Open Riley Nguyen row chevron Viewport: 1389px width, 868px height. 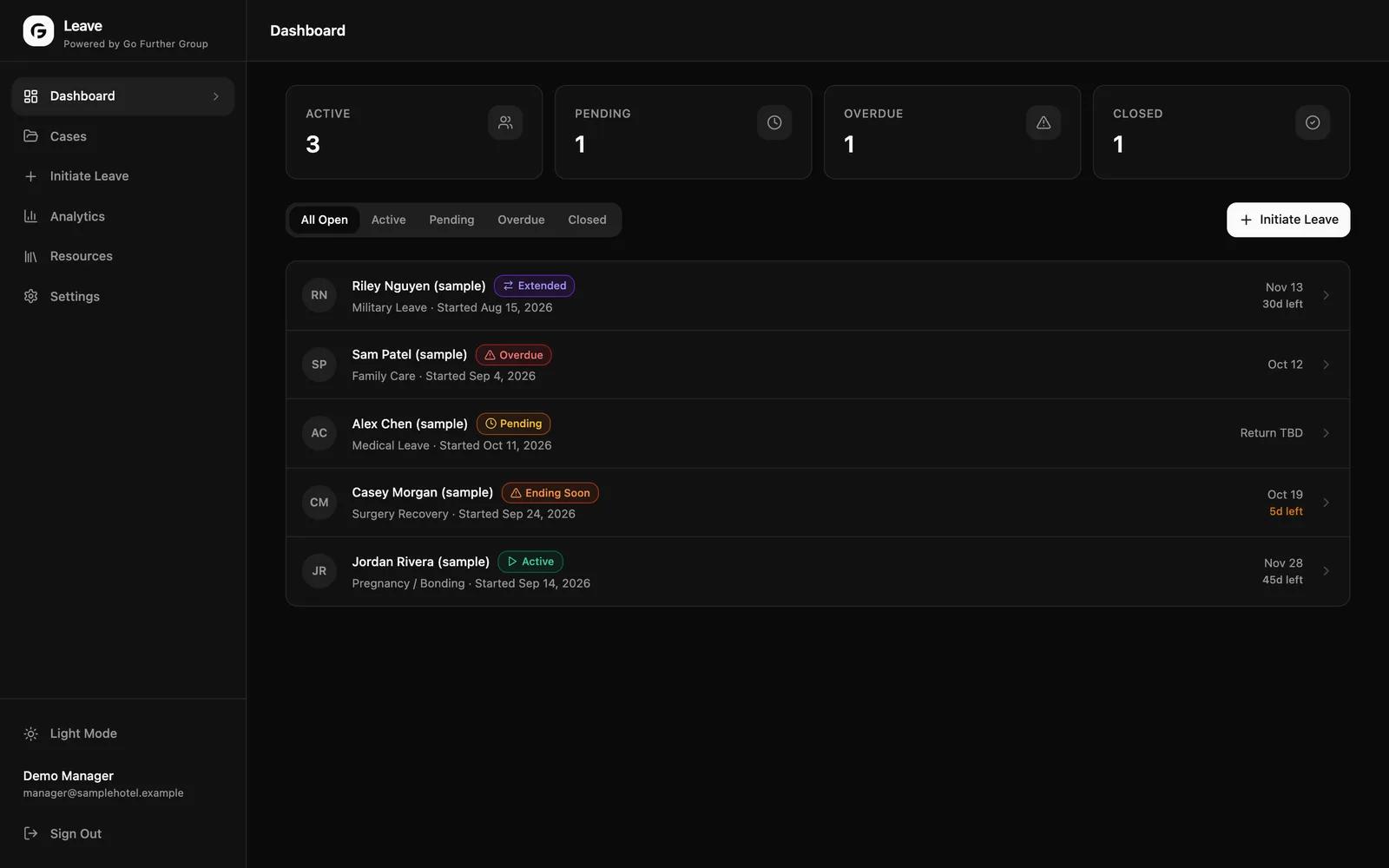[x=1326, y=295]
